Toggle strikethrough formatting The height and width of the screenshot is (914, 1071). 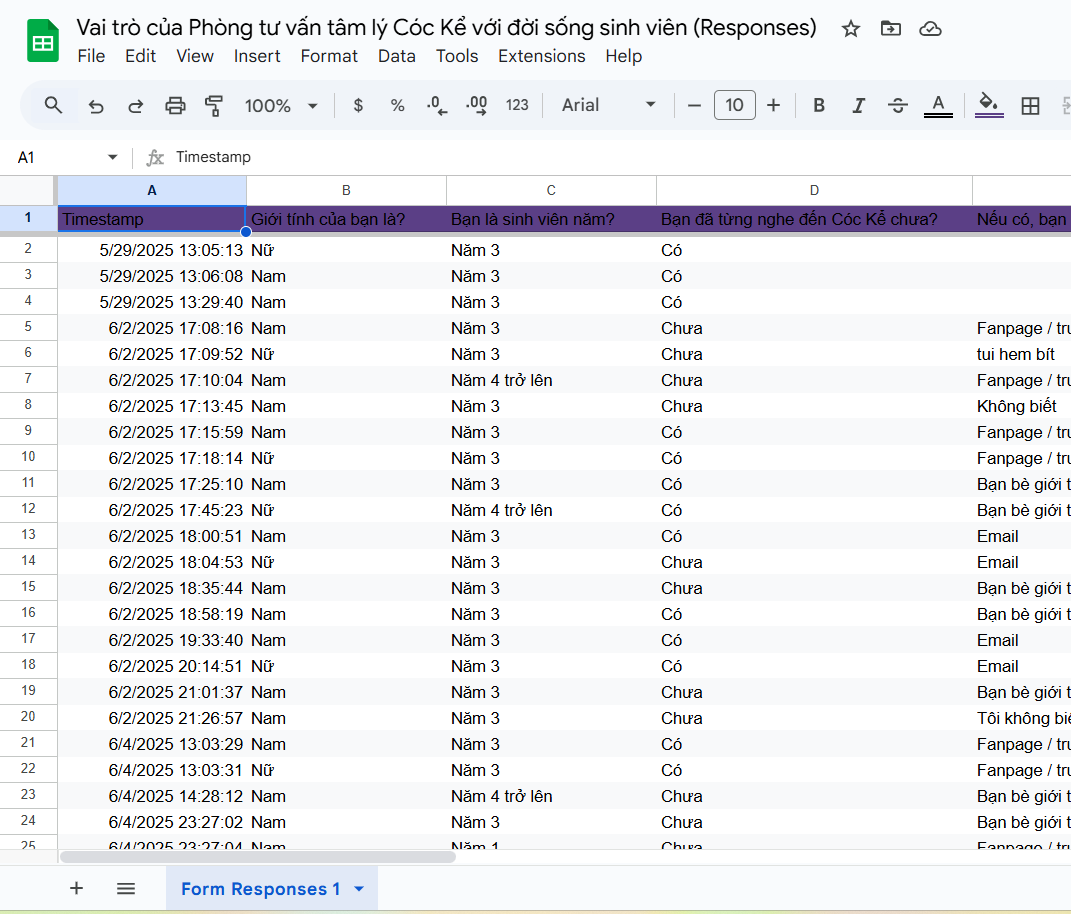point(898,105)
